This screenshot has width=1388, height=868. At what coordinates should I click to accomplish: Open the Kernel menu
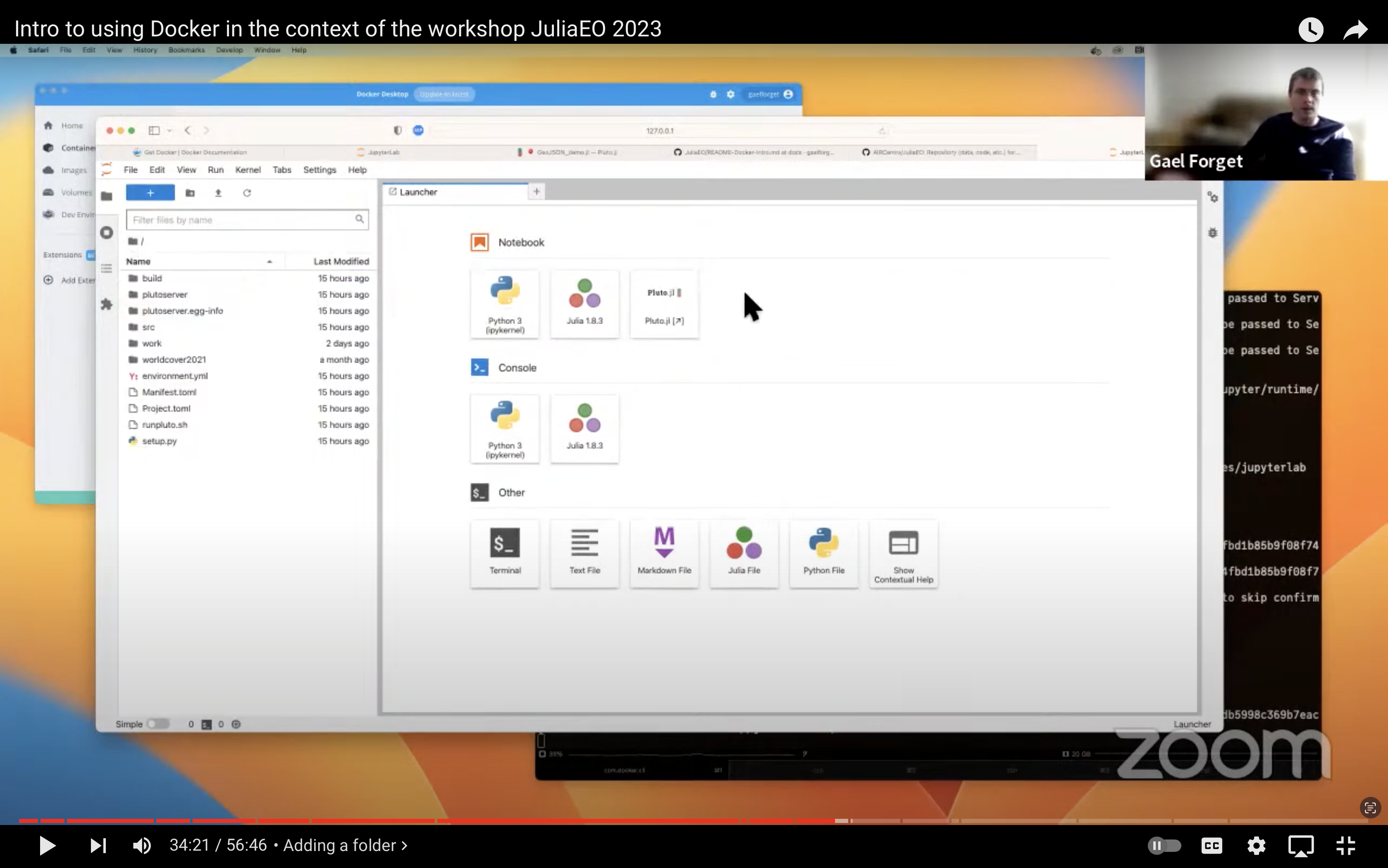pyautogui.click(x=248, y=170)
